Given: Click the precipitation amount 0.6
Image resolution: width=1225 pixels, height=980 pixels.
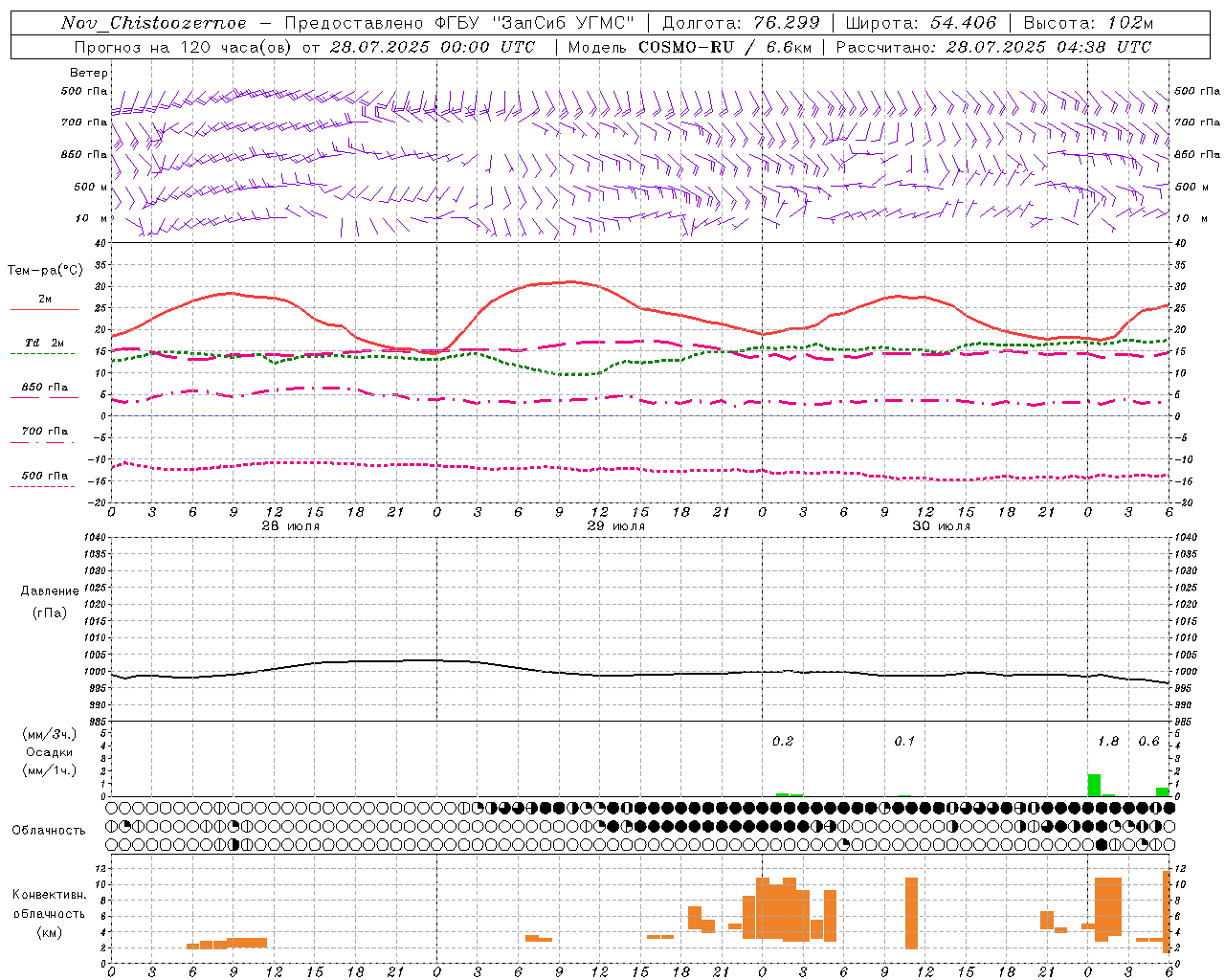Looking at the screenshot, I should coord(1148,741).
